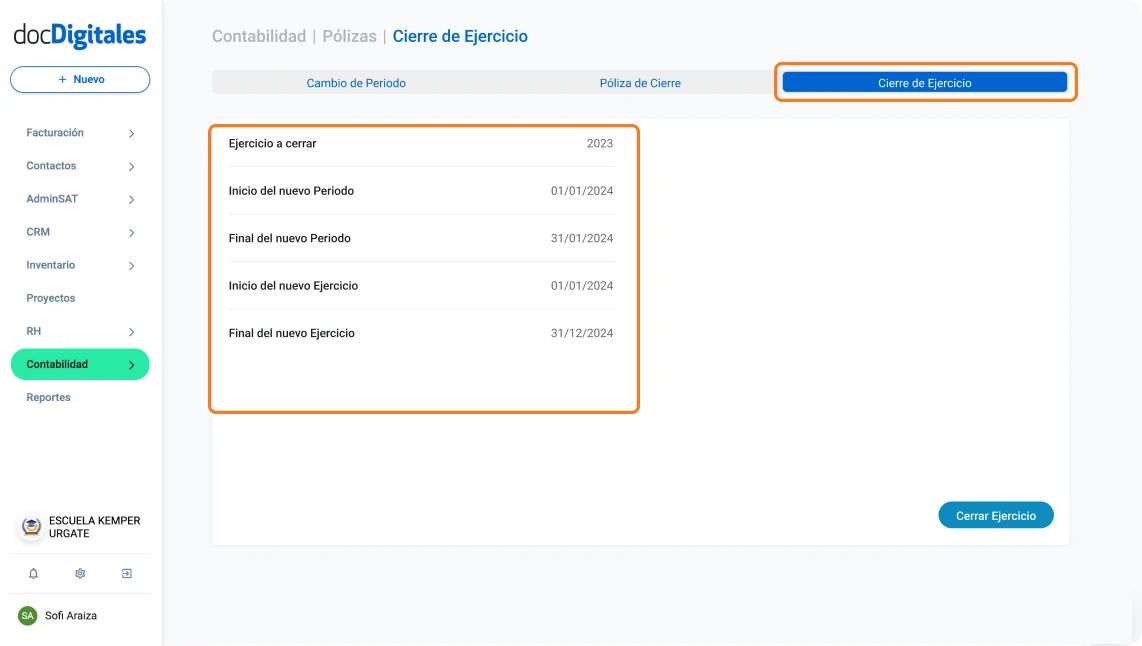Expand the CRM chevron arrow
Screen dimensions: 1142x646
(131, 232)
